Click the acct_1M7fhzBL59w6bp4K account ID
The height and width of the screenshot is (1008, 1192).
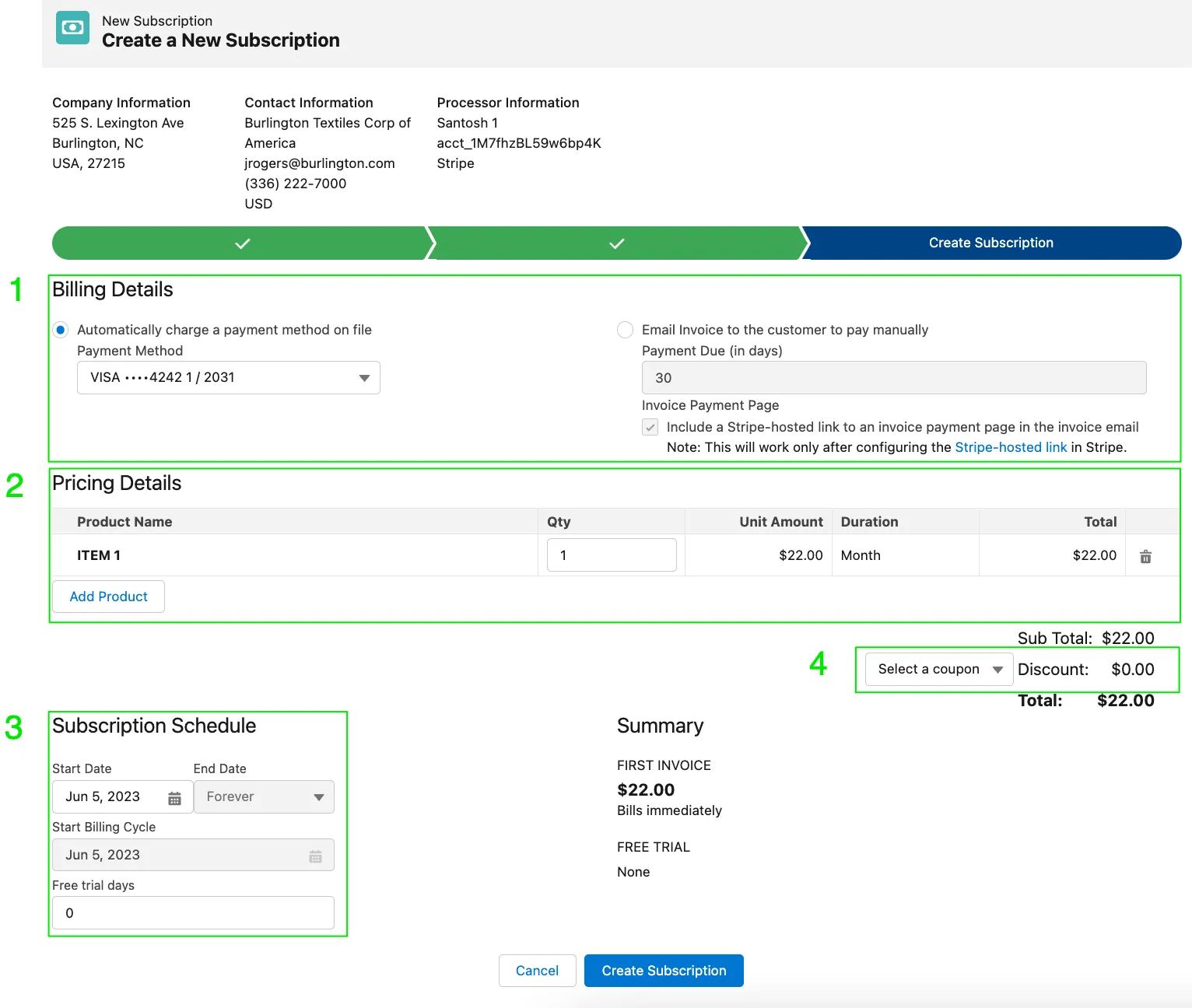519,143
